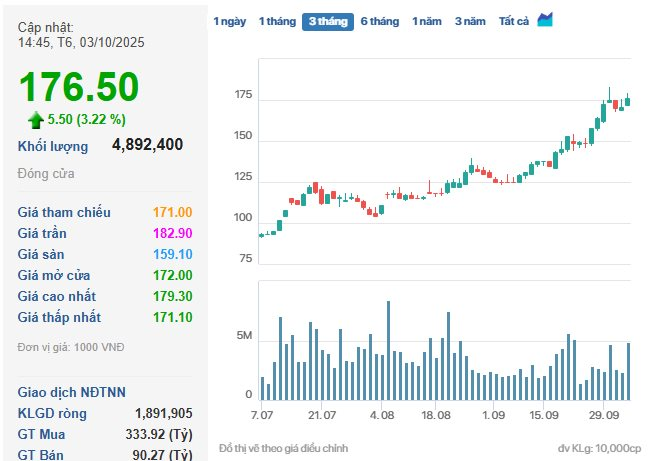Switch chart range to 1 ngày

(229, 21)
